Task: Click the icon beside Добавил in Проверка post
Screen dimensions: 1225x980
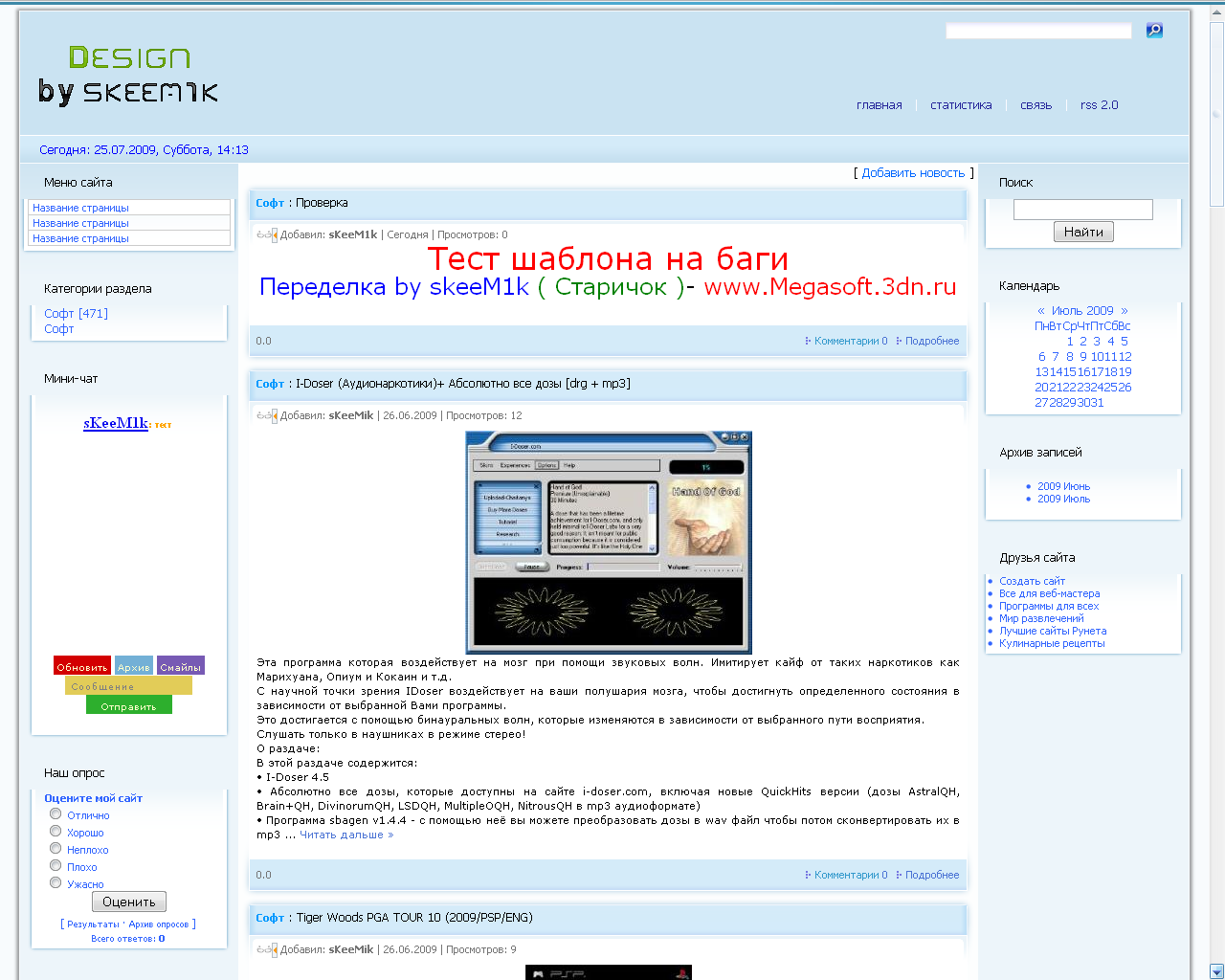Action: pos(267,234)
